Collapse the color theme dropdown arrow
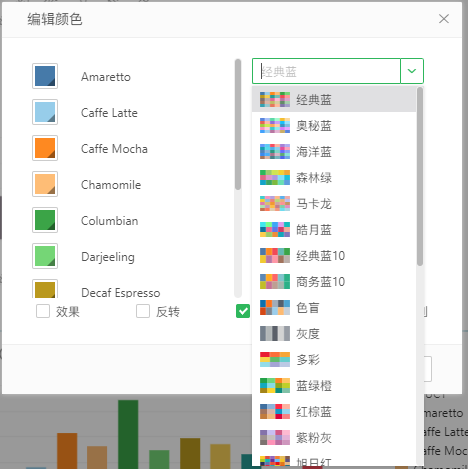 [x=412, y=71]
